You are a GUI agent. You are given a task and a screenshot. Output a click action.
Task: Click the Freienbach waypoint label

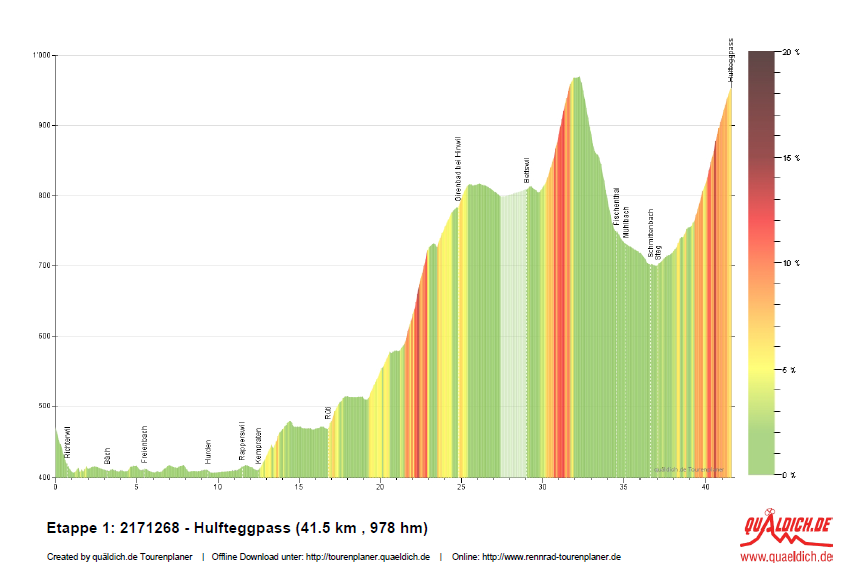pos(145,442)
